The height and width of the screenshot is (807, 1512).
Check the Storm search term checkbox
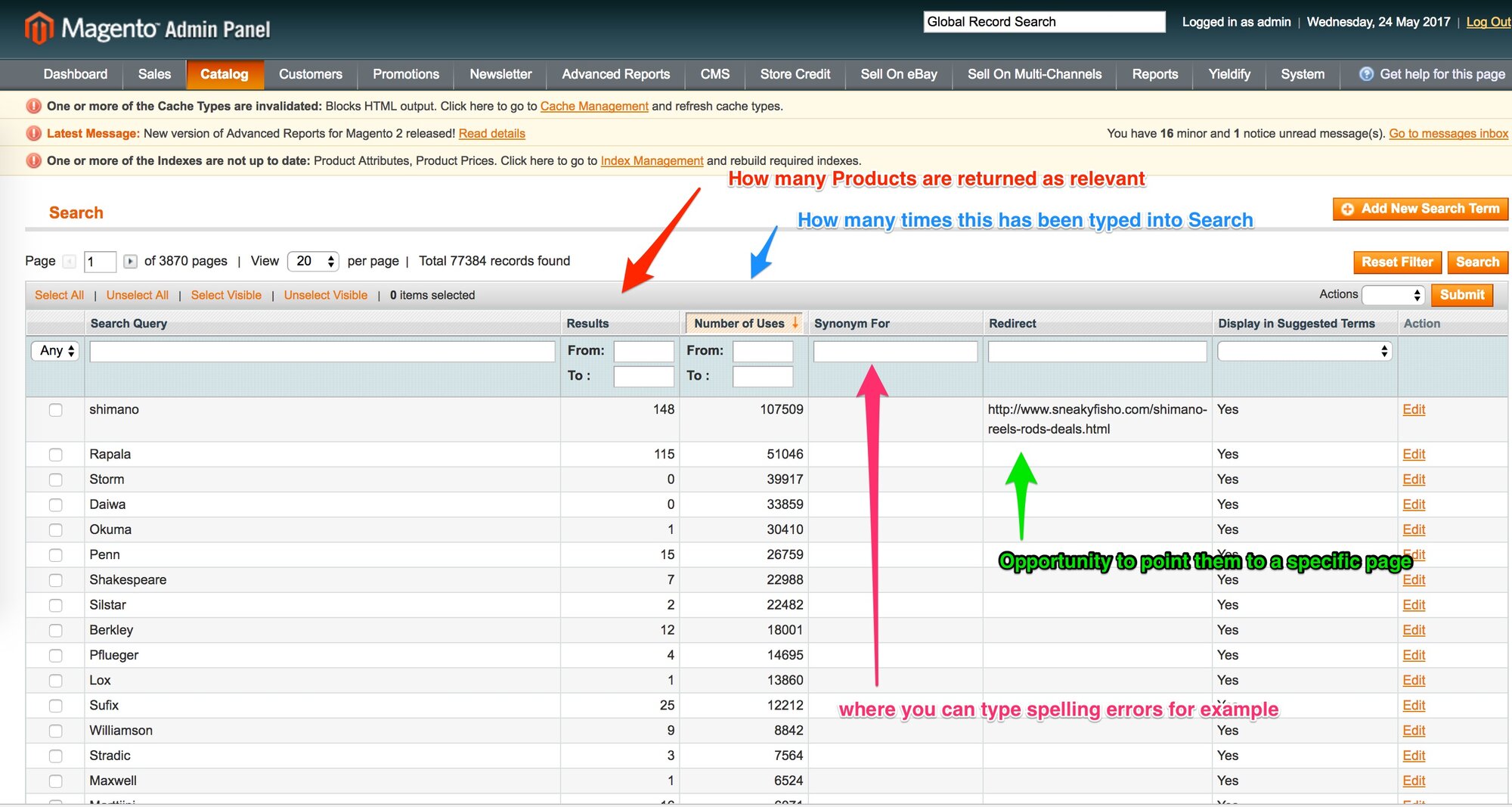(x=55, y=480)
